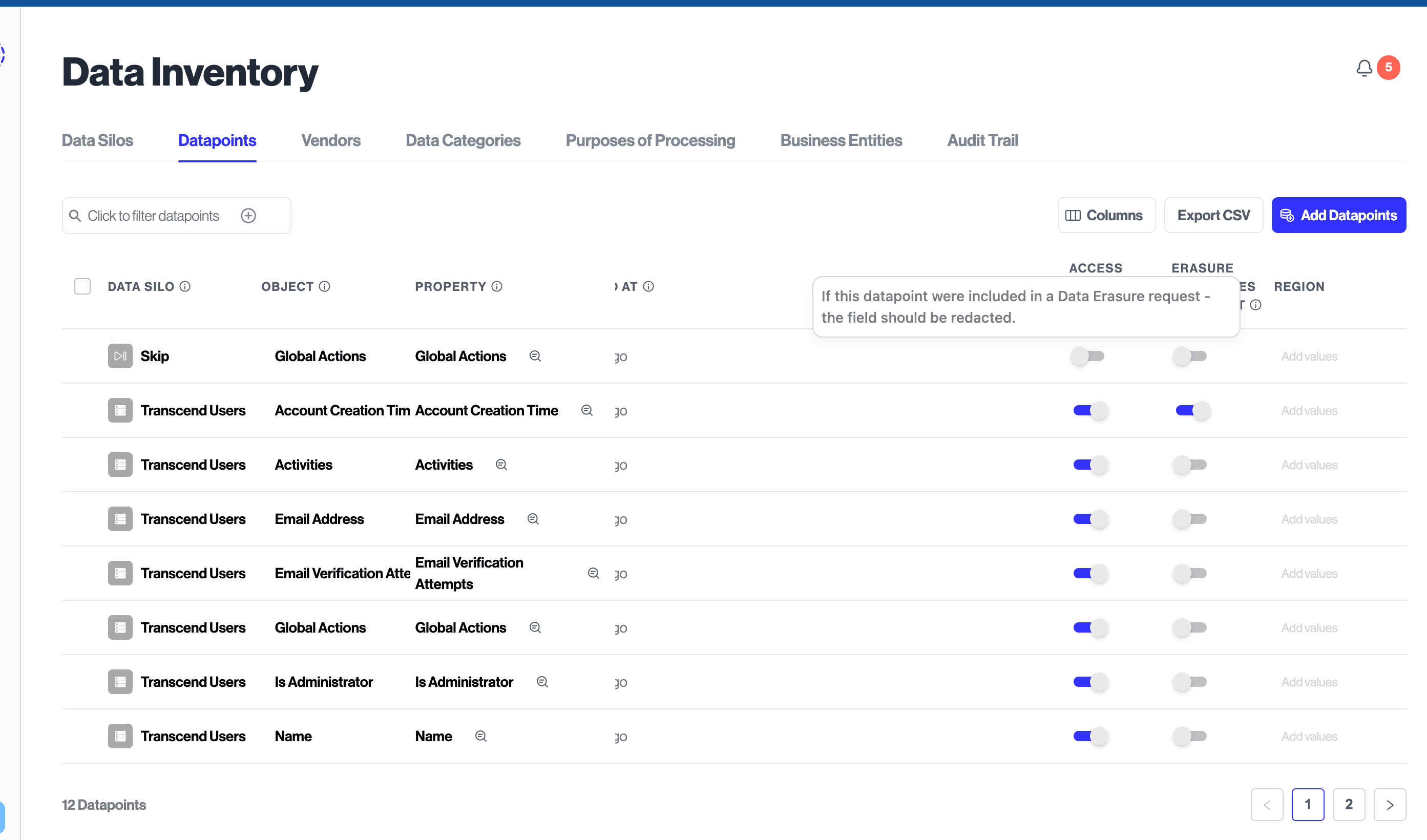Click the Add Datapoints button

[x=1338, y=216]
